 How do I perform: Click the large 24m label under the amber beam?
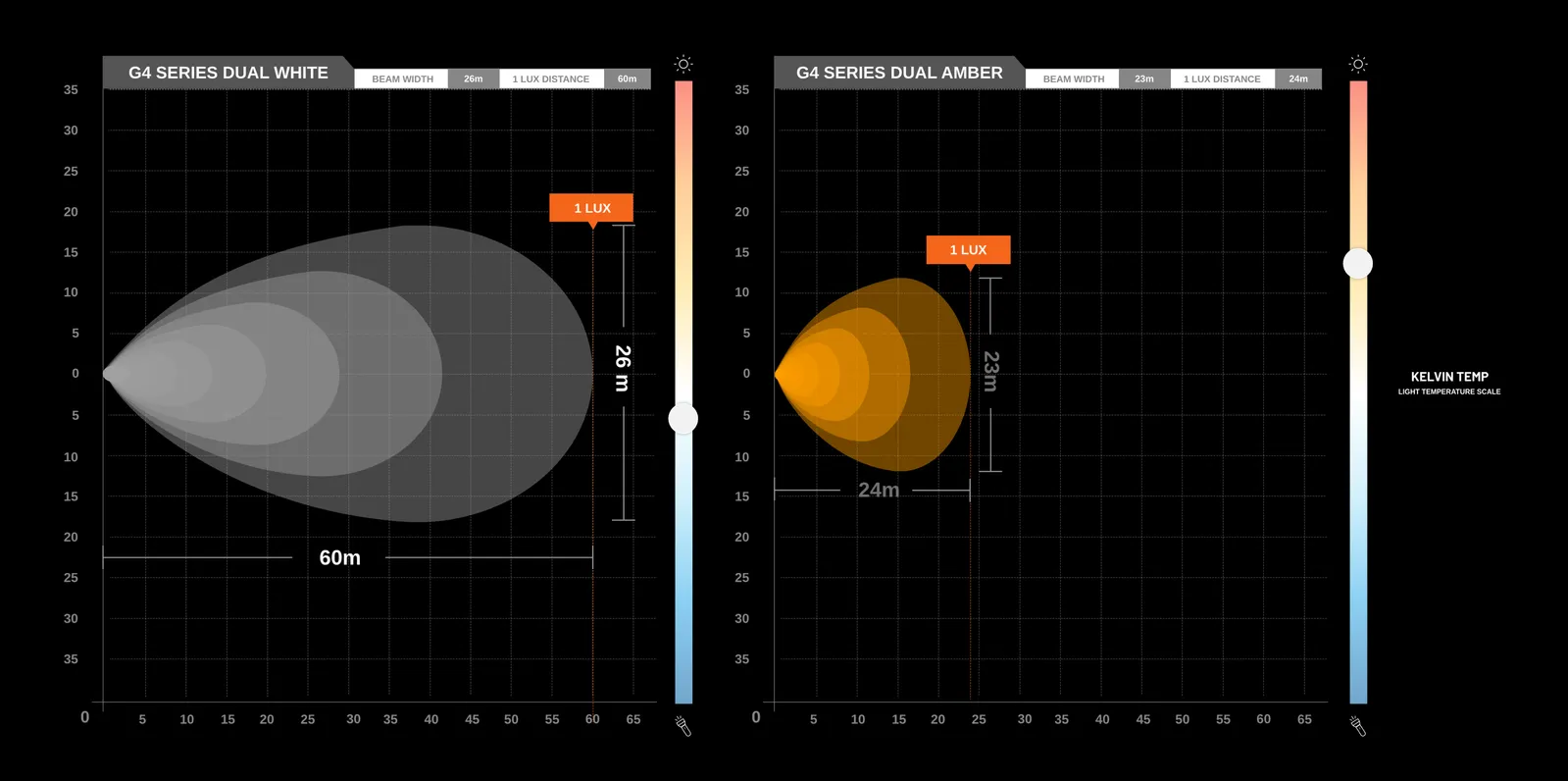(878, 490)
